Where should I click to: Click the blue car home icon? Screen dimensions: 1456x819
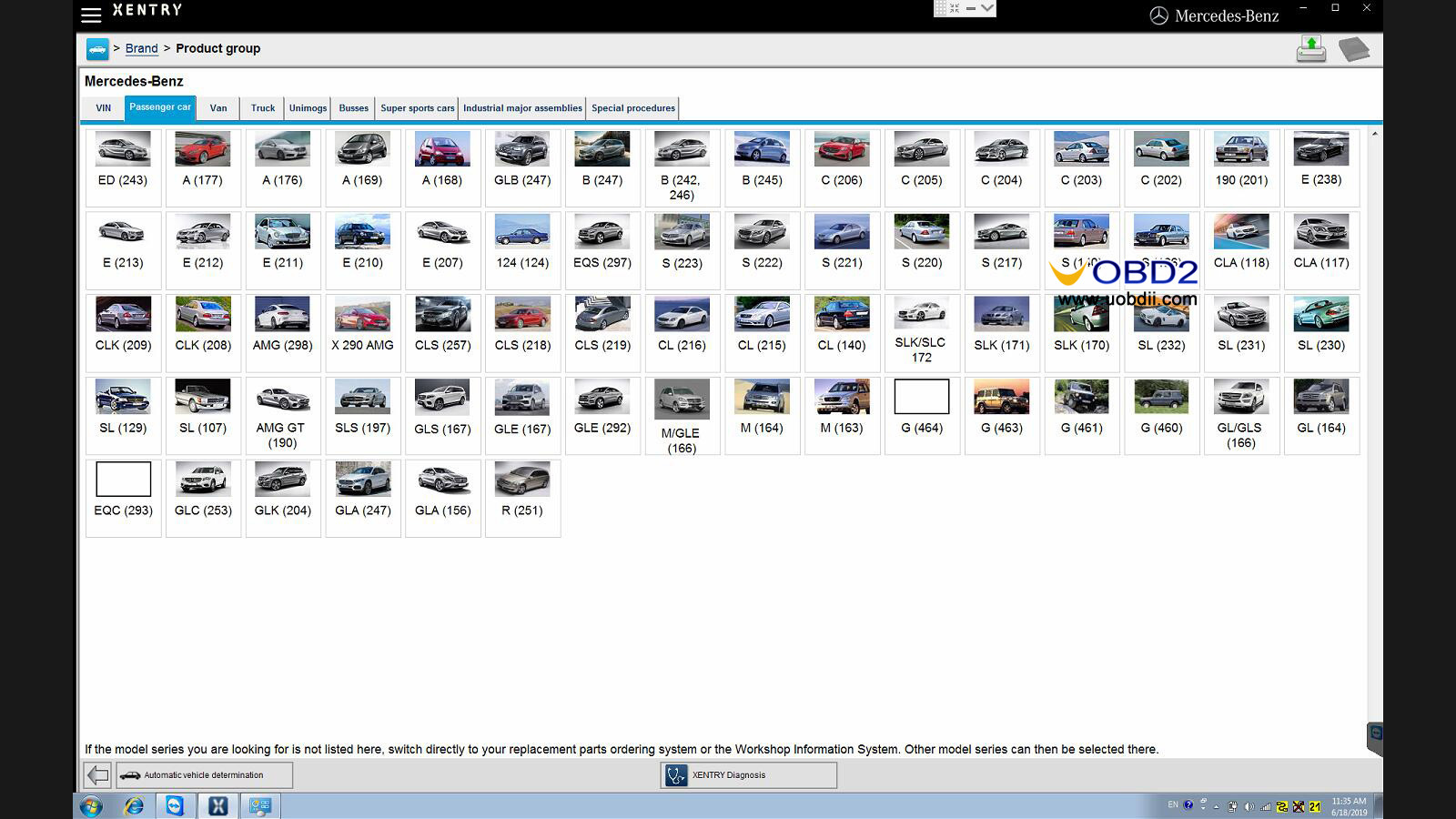pos(97,49)
